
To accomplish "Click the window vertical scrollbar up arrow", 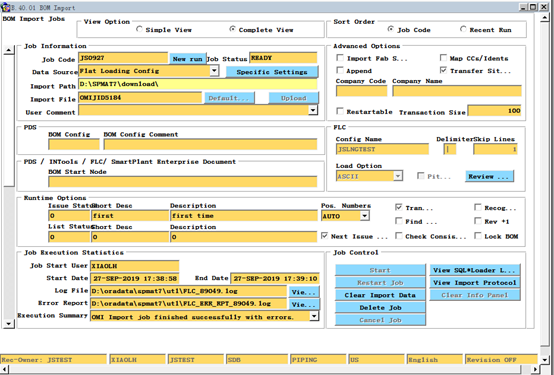I will tap(544, 18).
